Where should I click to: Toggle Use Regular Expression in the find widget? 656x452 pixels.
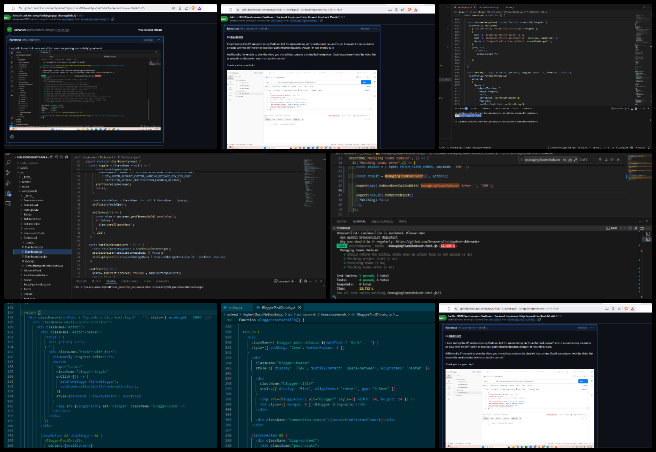tap(576, 160)
